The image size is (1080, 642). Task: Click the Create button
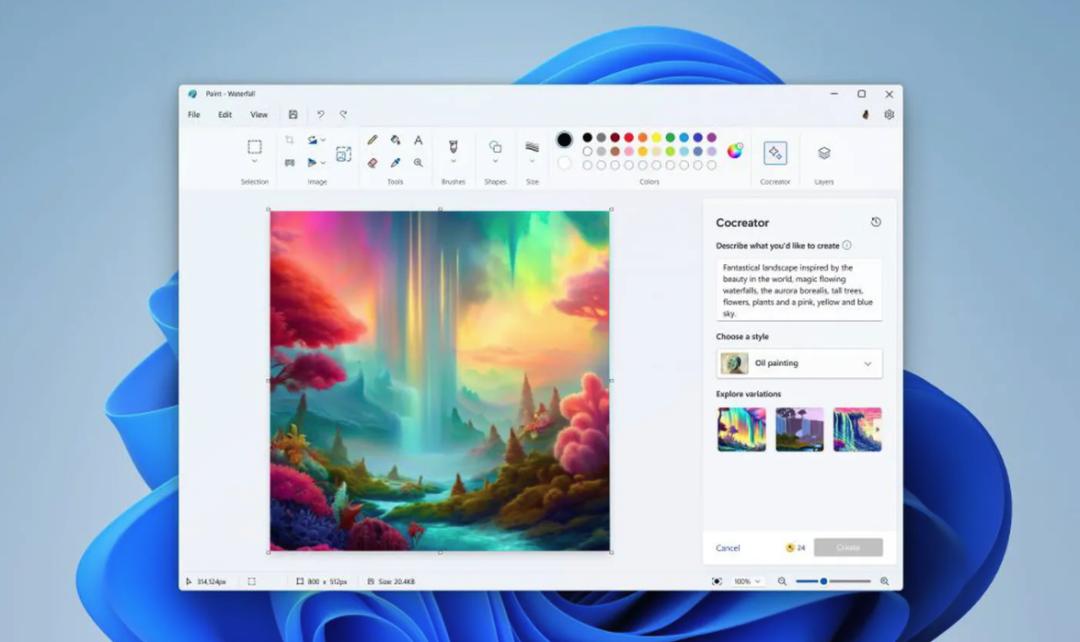848,548
